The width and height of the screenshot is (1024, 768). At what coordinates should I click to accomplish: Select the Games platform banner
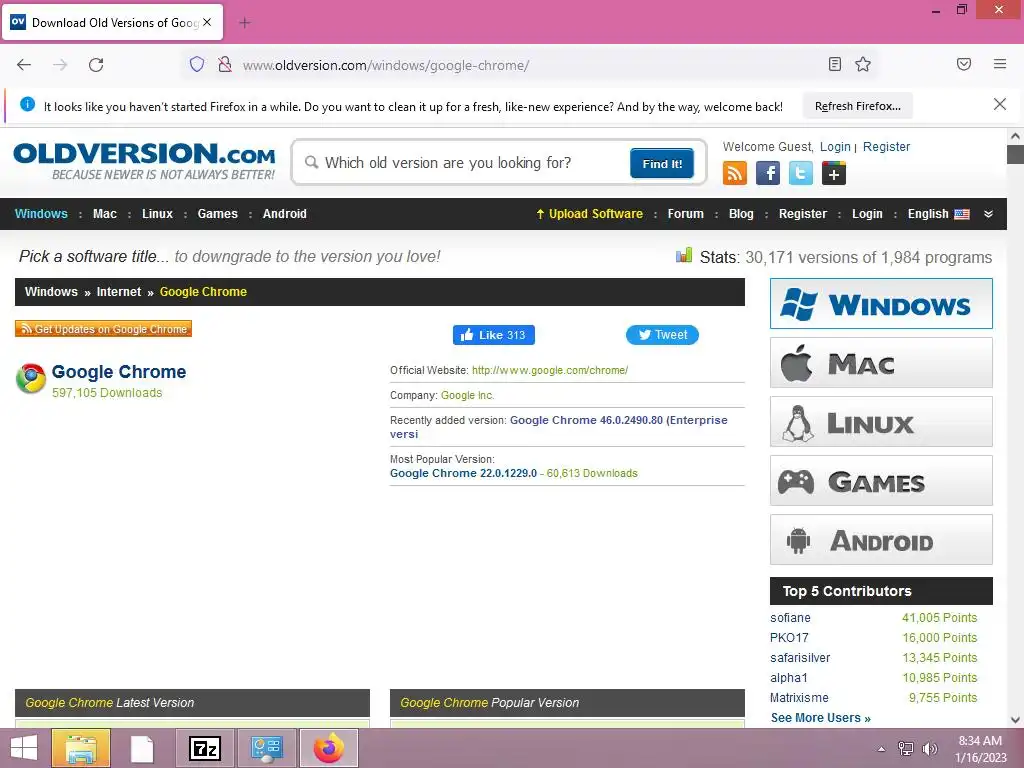pos(881,481)
